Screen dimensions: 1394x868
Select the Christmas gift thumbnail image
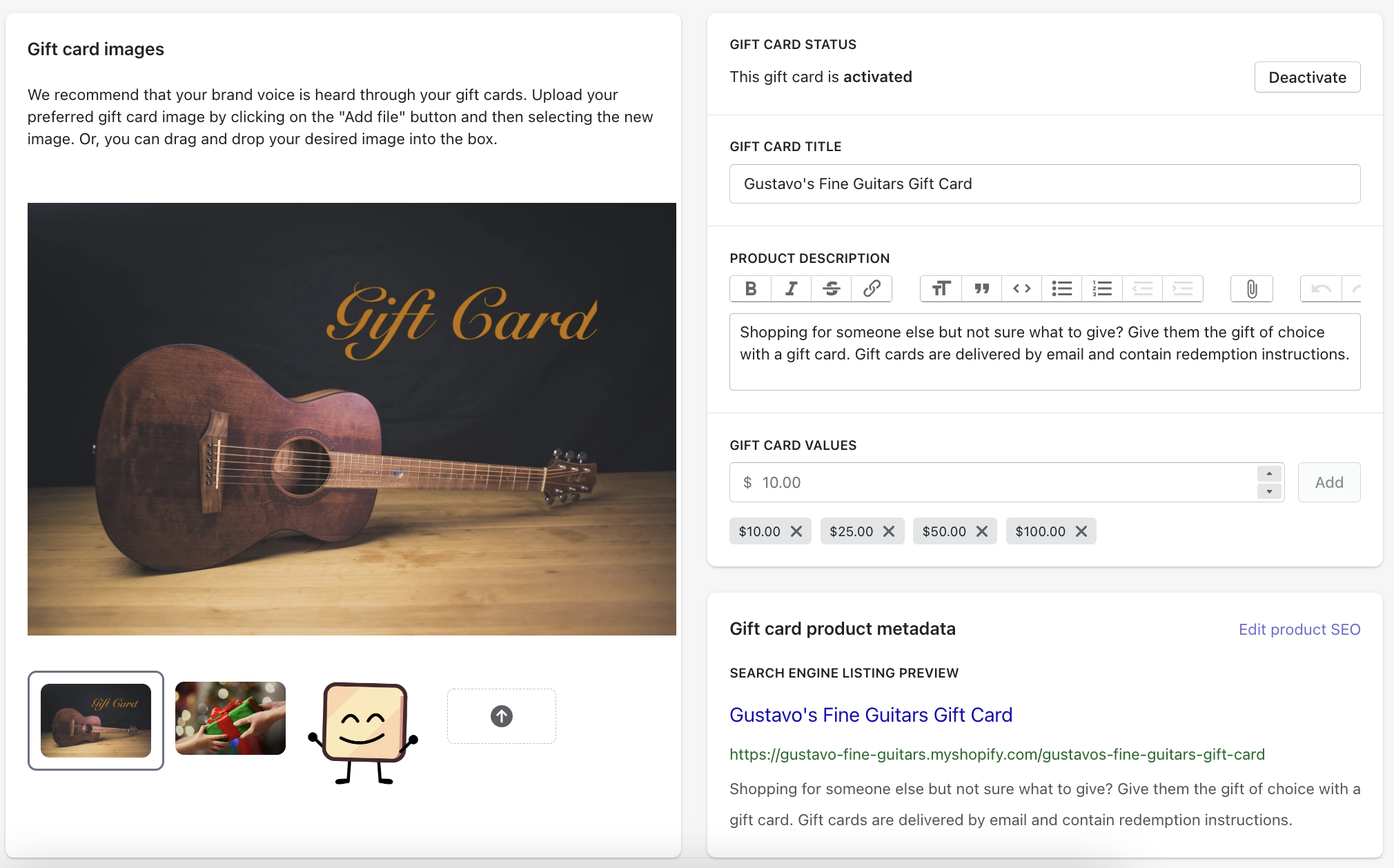[x=230, y=718]
